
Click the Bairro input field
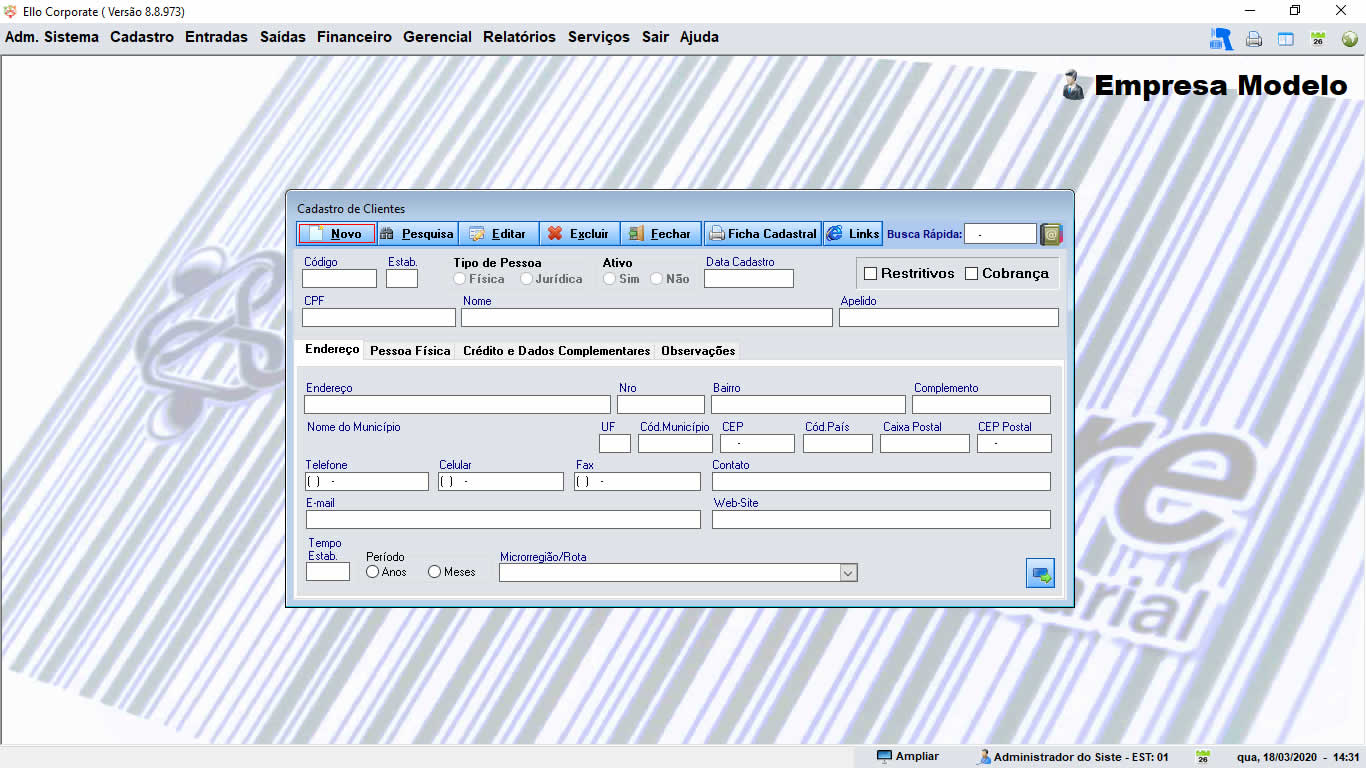click(808, 404)
